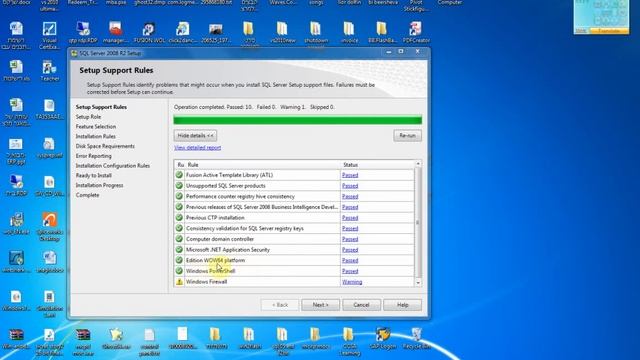Select the invoice folder on desktop

point(349,32)
